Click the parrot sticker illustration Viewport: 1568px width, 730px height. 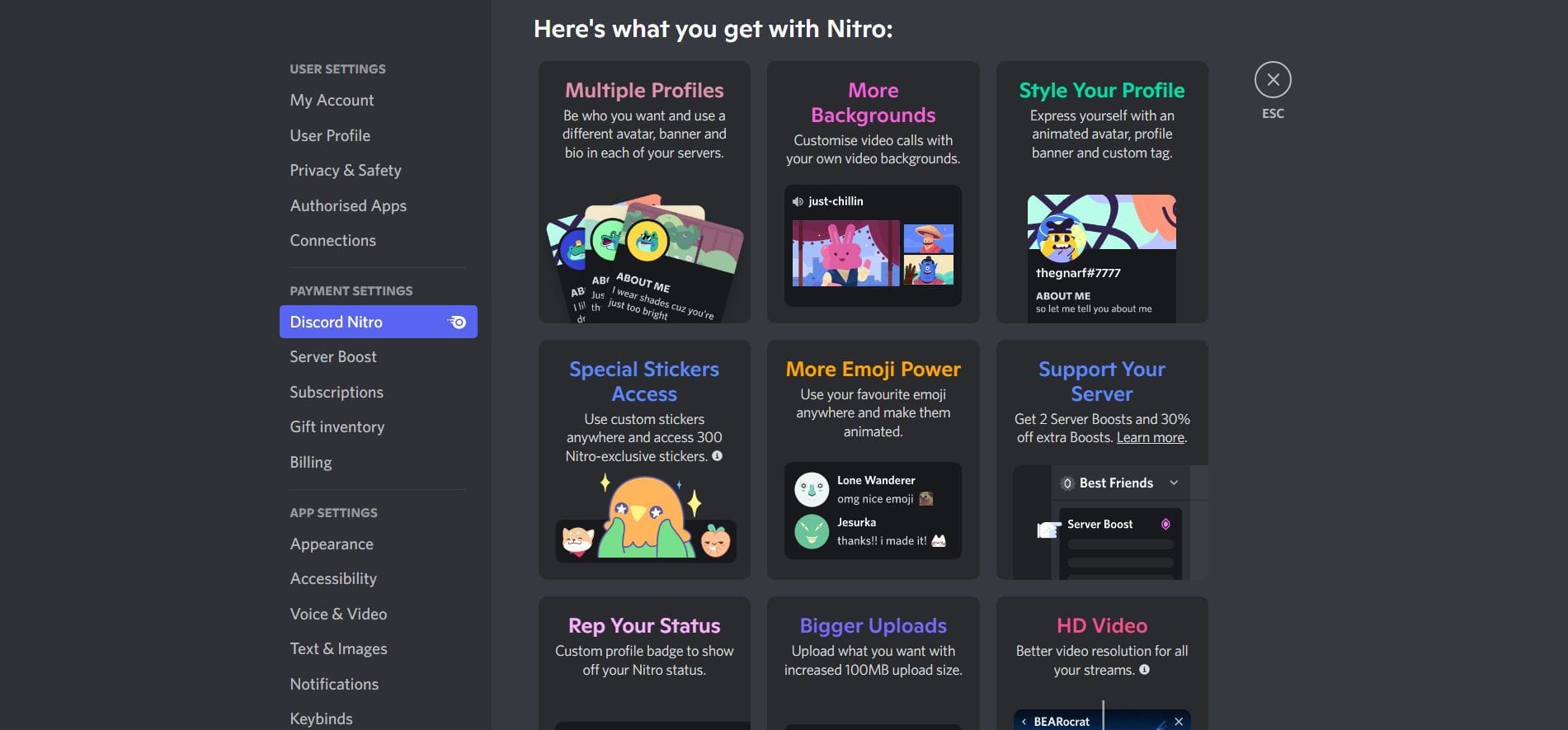(645, 520)
